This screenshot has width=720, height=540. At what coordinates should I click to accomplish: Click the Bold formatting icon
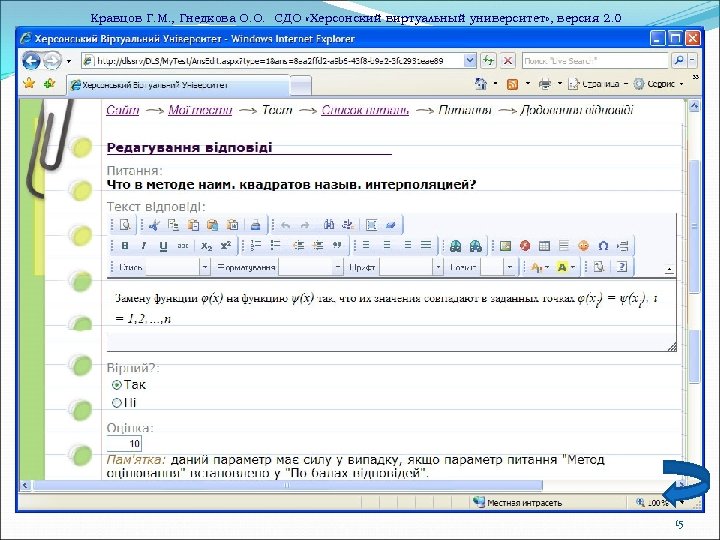coord(125,246)
